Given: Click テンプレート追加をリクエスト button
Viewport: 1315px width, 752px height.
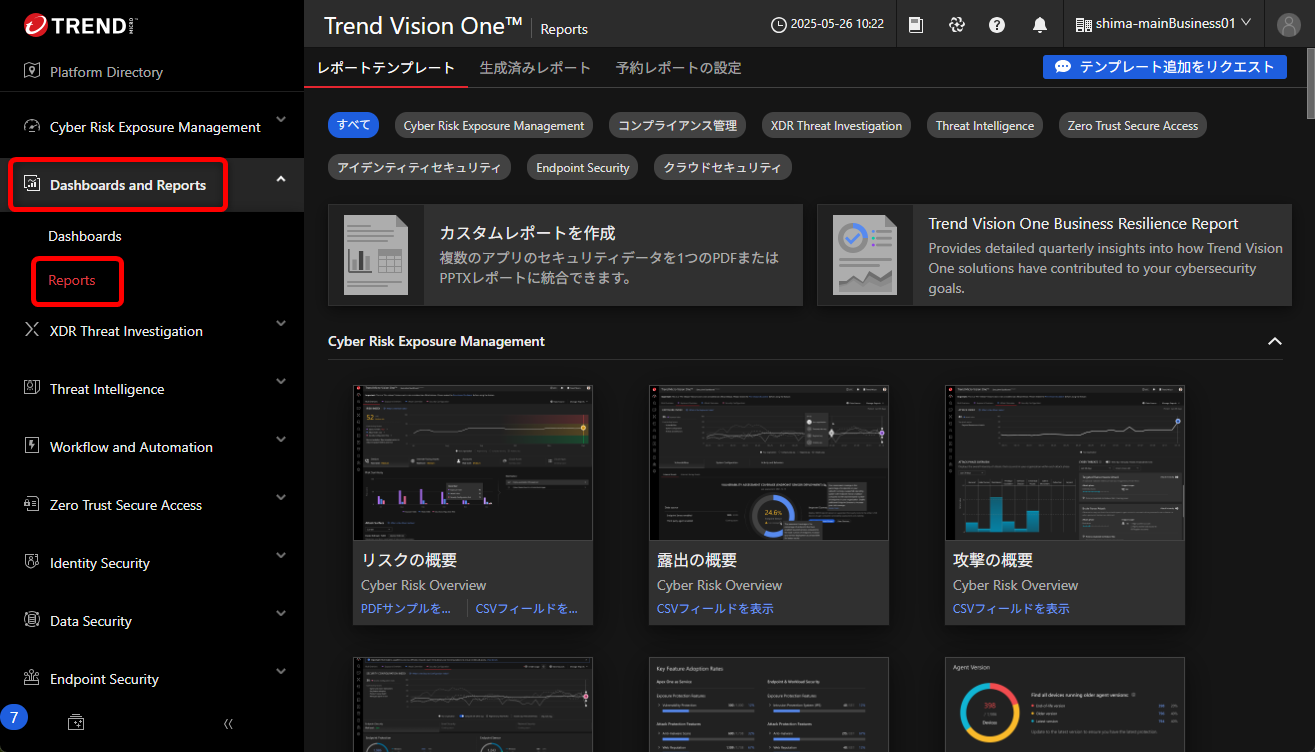Looking at the screenshot, I should pos(1165,66).
